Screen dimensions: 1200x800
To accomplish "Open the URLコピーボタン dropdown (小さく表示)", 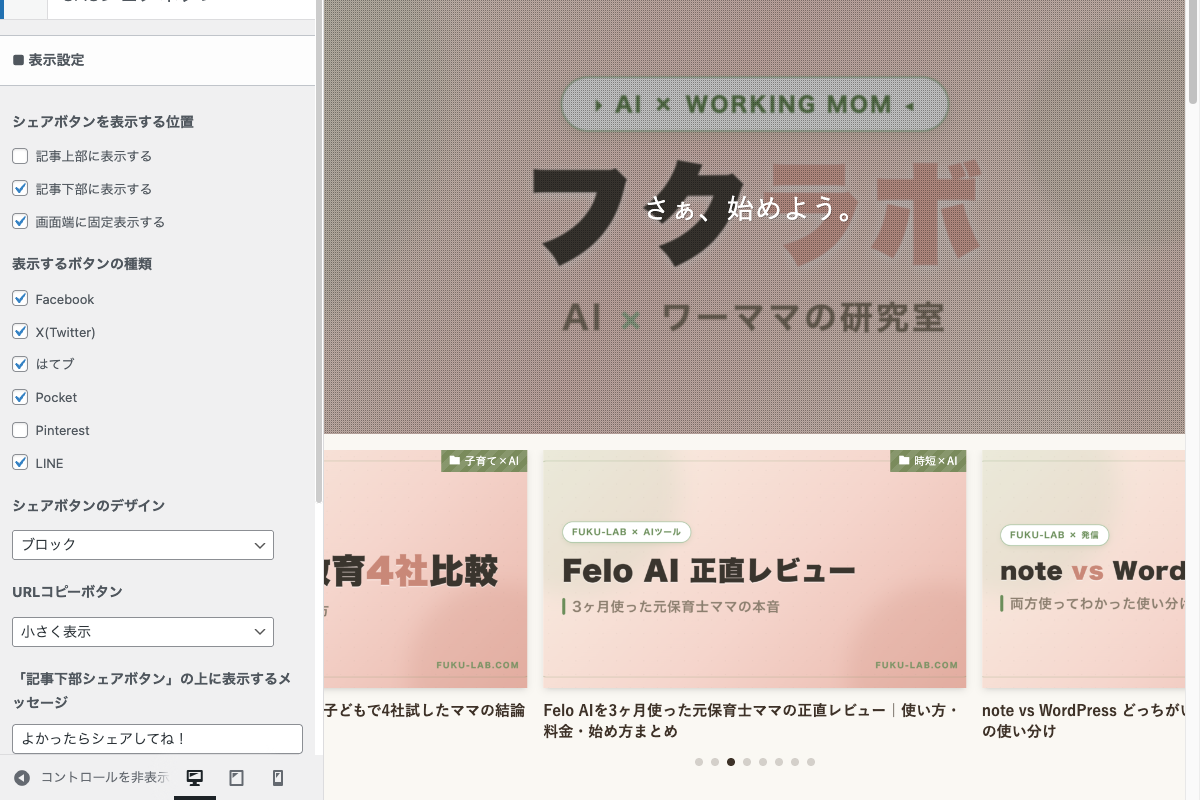I will coord(143,632).
